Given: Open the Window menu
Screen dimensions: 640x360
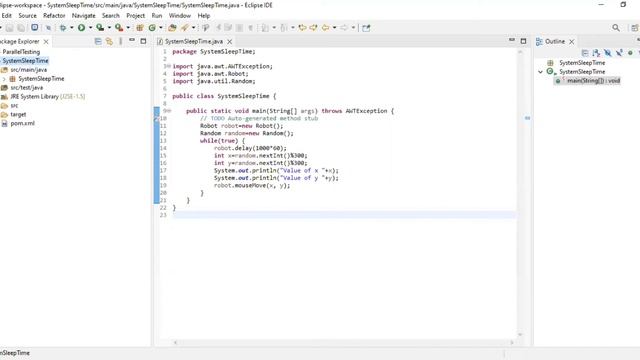Looking at the screenshot, I should pos(180,16).
